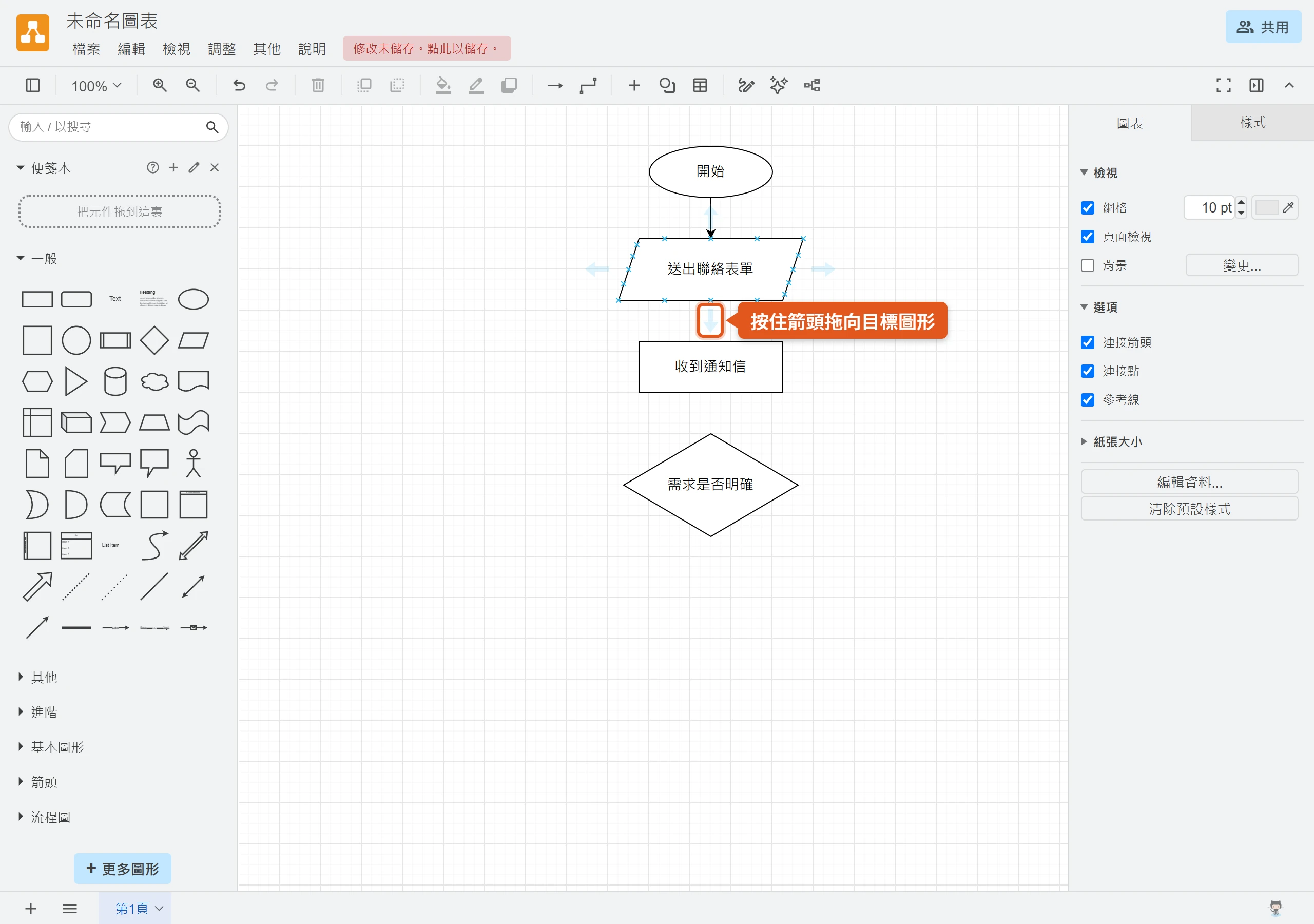
Task: Toggle the 連接點 checkbox
Action: 1087,371
